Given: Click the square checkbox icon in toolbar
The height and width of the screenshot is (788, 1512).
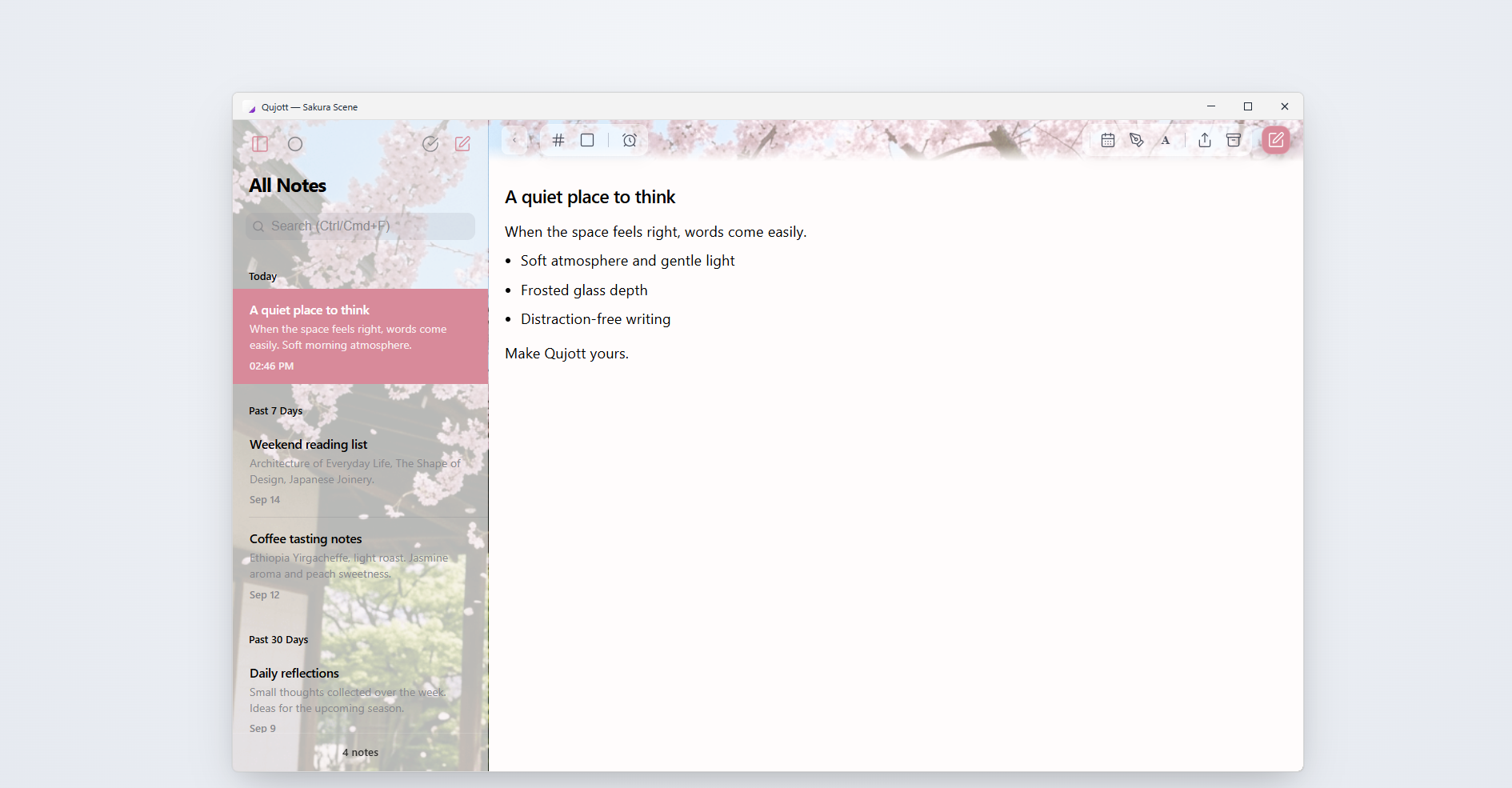Looking at the screenshot, I should coord(587,140).
